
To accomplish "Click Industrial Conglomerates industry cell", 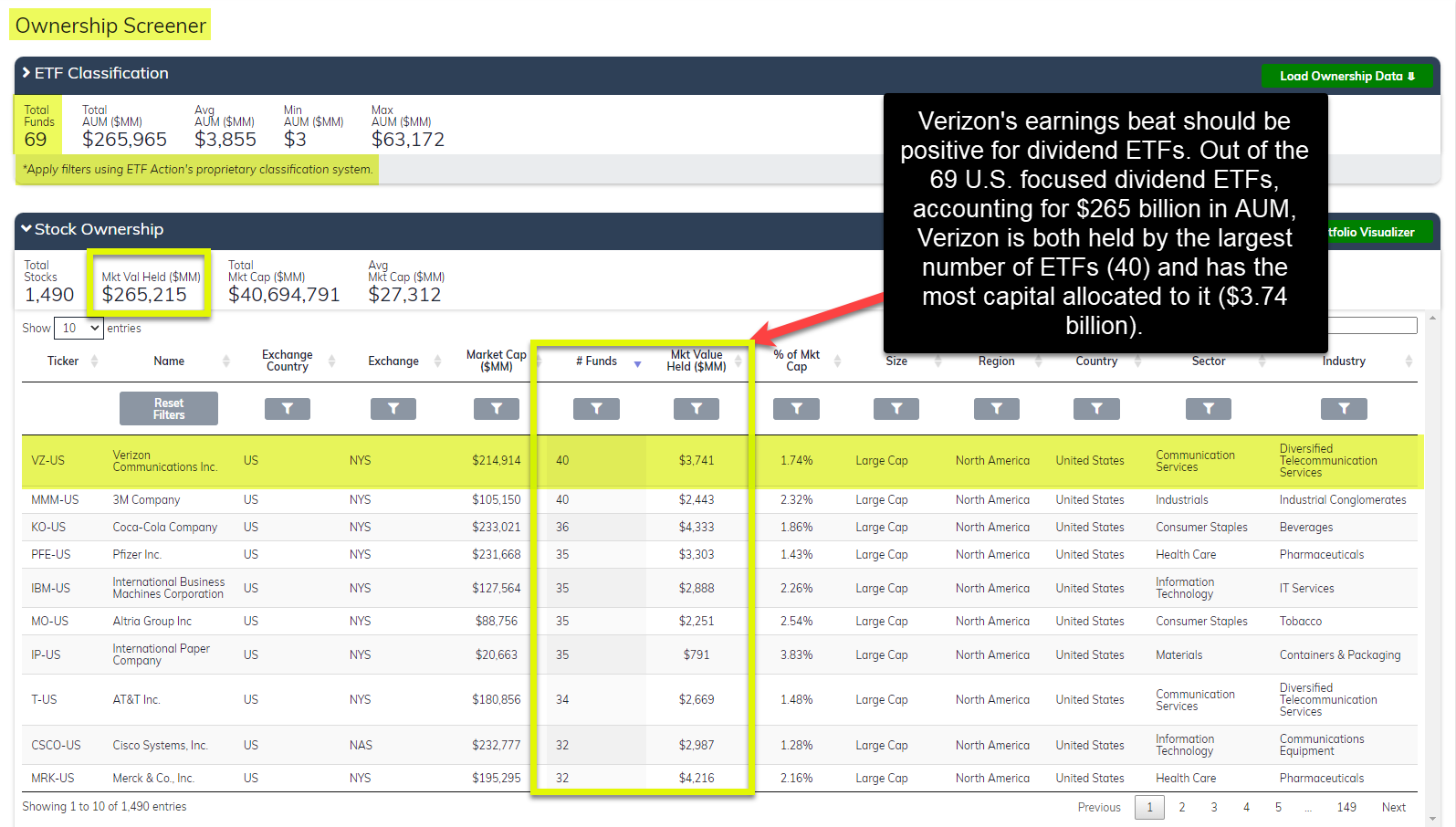I will tap(1343, 500).
